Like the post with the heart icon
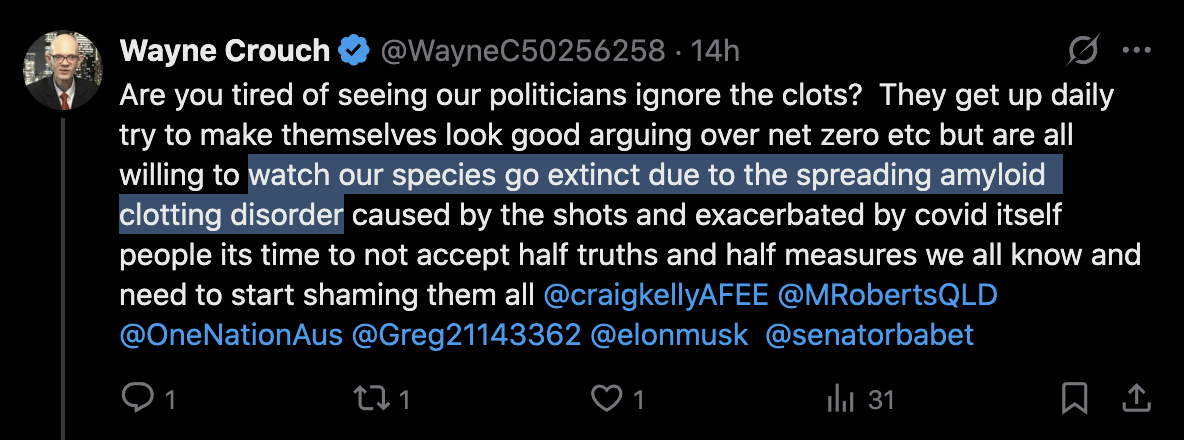This screenshot has width=1184, height=440. click(x=605, y=399)
